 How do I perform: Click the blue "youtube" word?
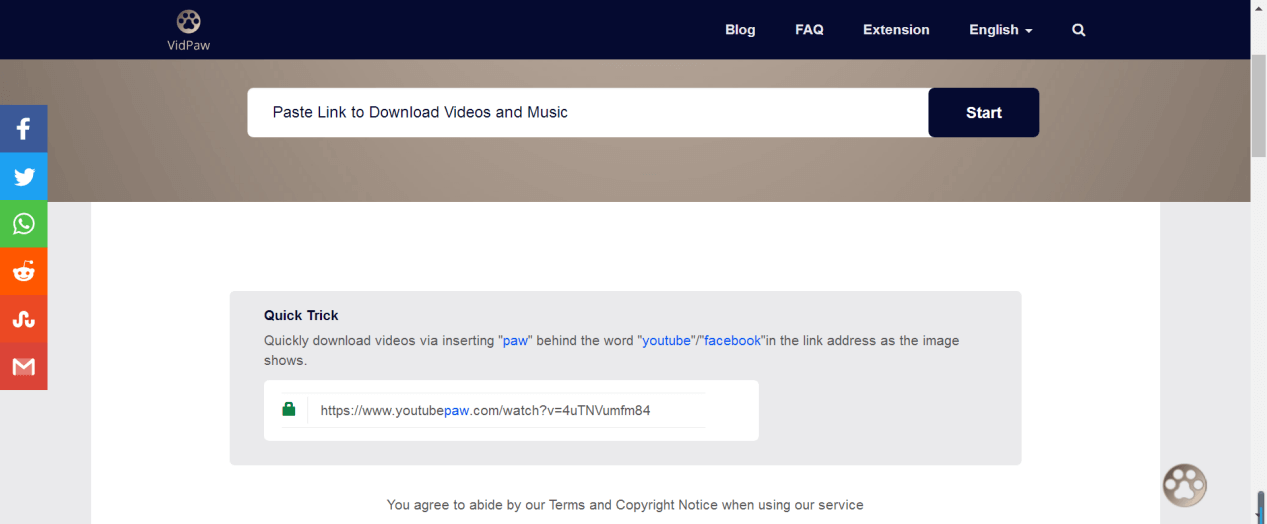666,341
